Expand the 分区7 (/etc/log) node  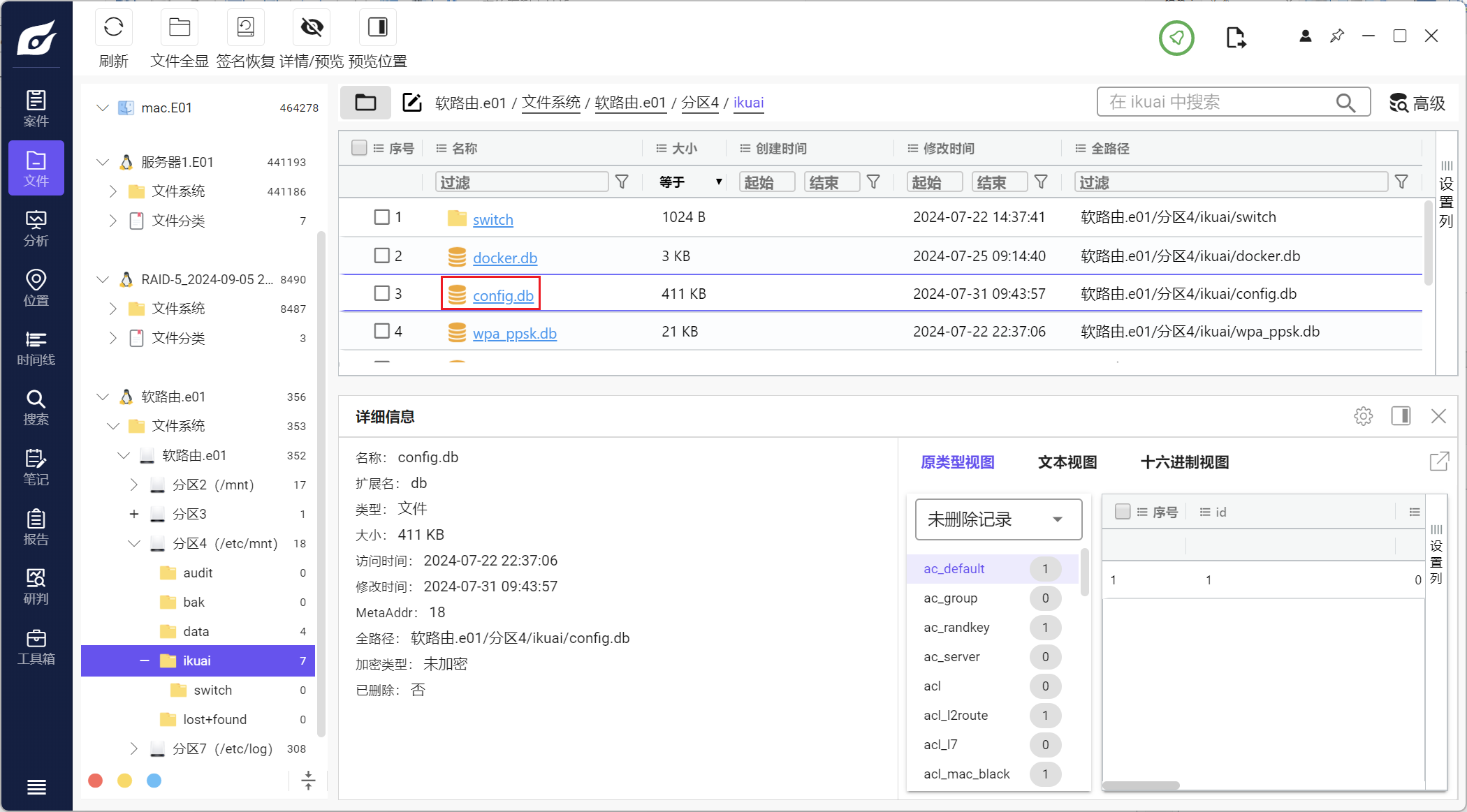(x=134, y=748)
